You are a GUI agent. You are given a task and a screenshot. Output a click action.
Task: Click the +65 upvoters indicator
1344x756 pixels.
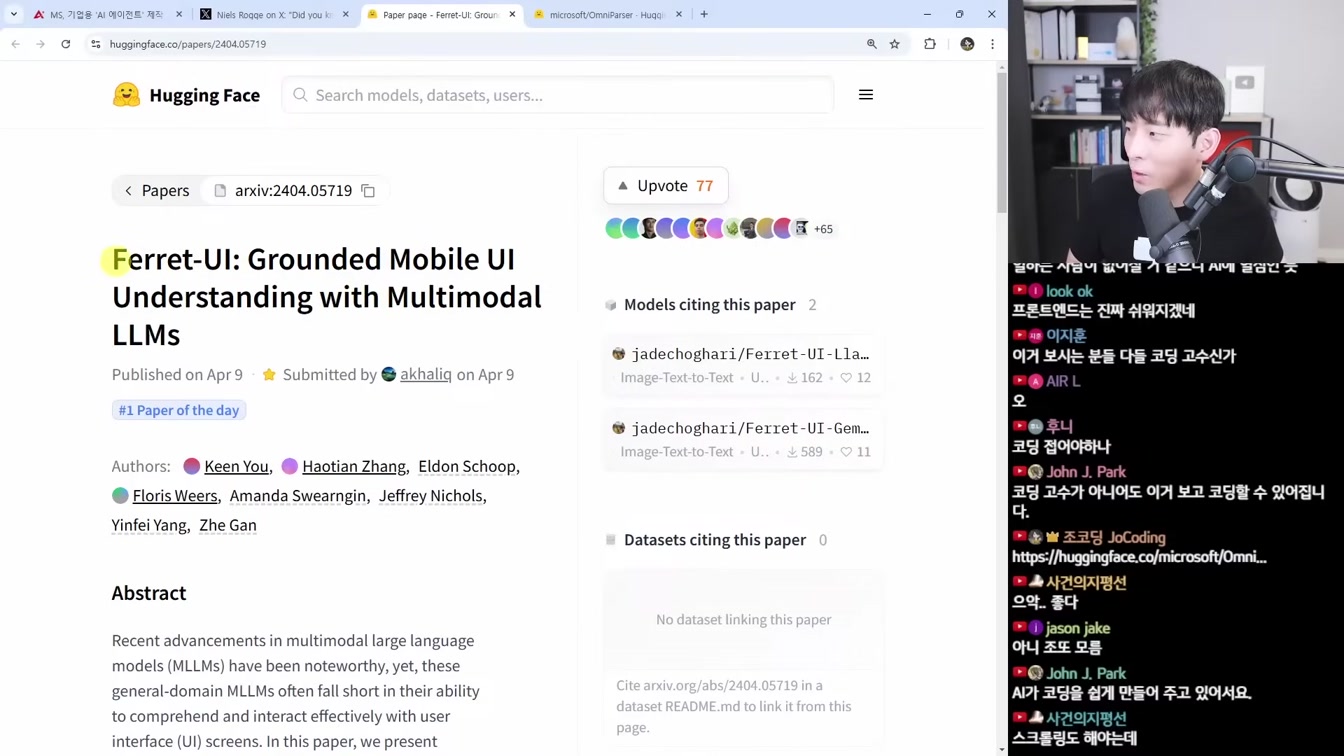pos(823,229)
